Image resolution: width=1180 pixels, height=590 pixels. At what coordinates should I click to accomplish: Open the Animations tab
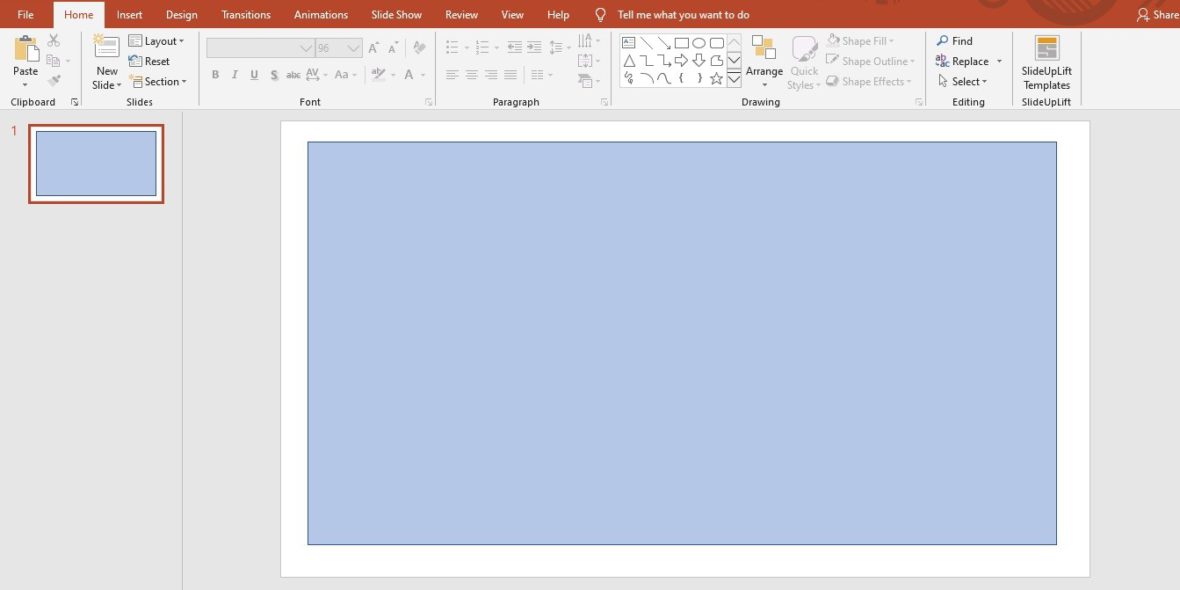point(320,14)
